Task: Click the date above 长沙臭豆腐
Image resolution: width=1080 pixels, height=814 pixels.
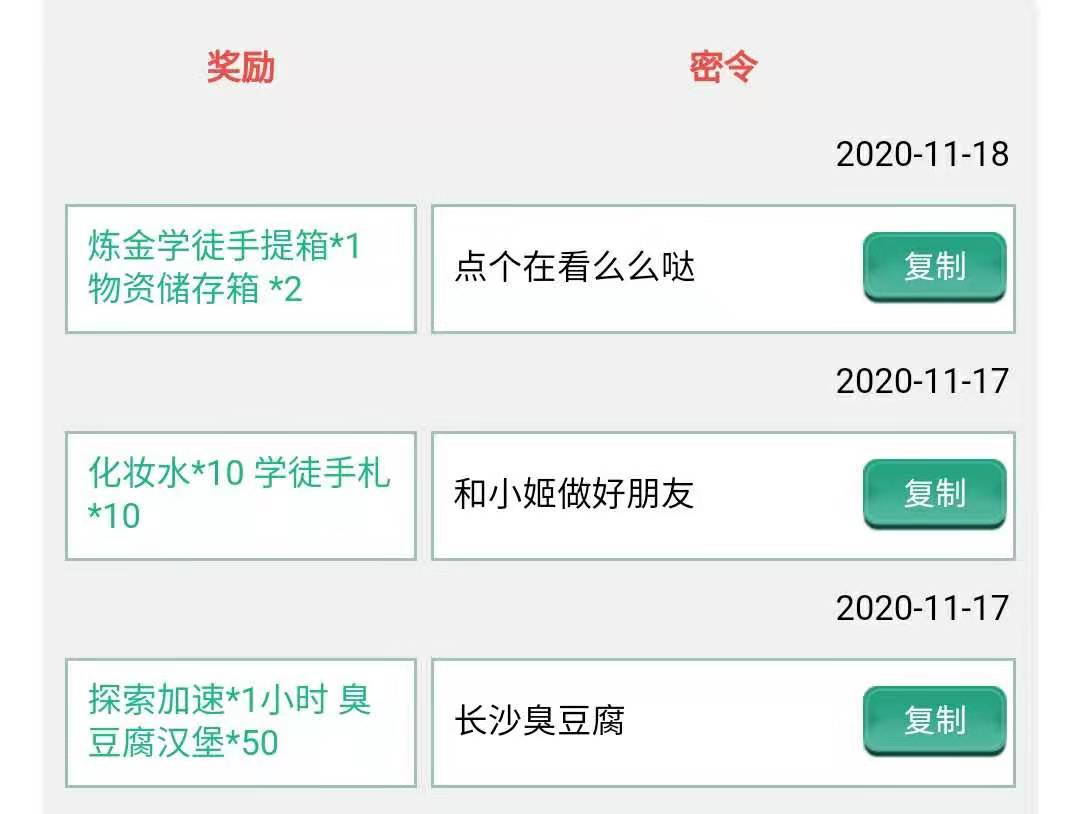Action: tap(922, 608)
